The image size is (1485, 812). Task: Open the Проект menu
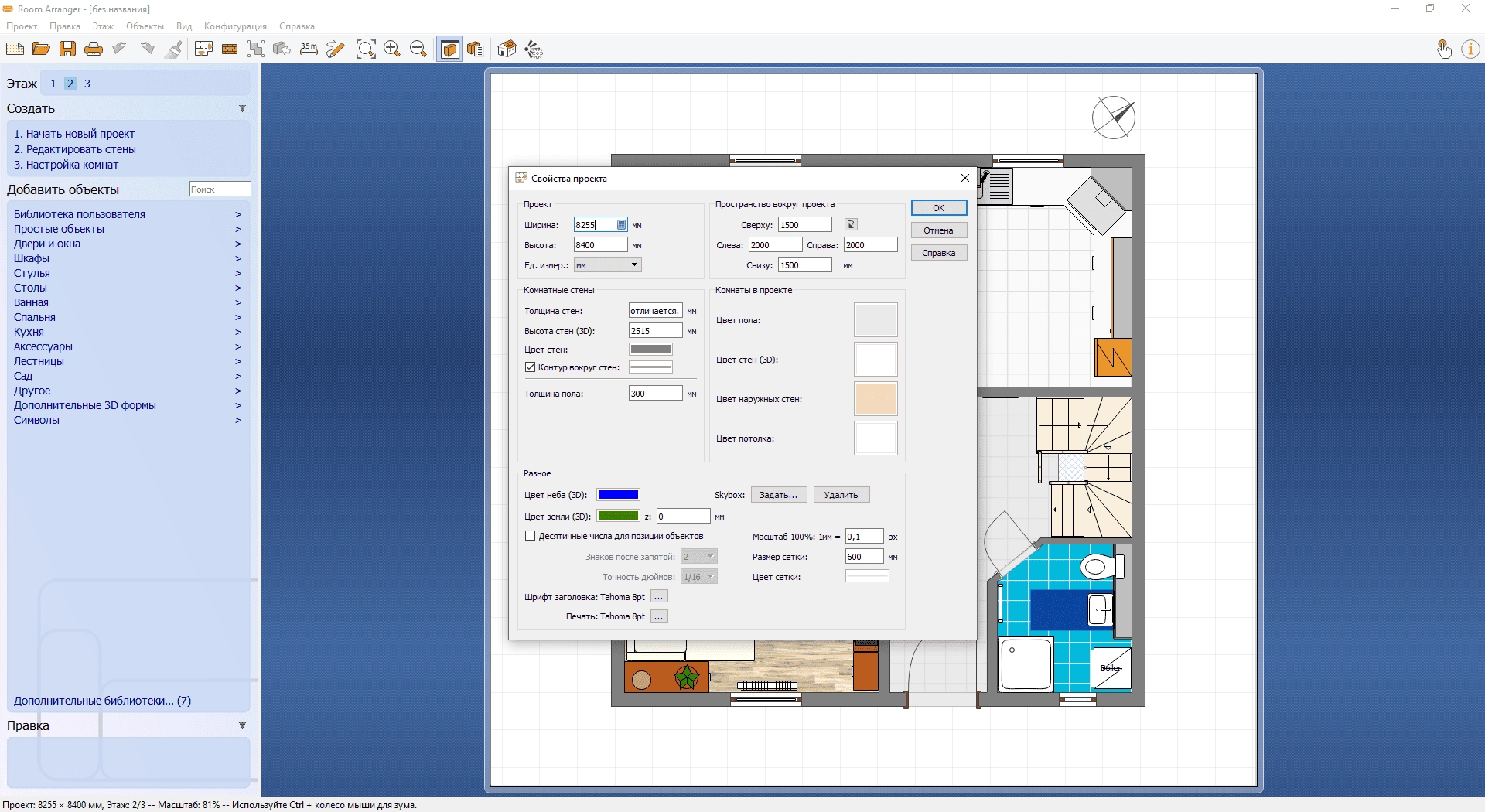[x=22, y=26]
